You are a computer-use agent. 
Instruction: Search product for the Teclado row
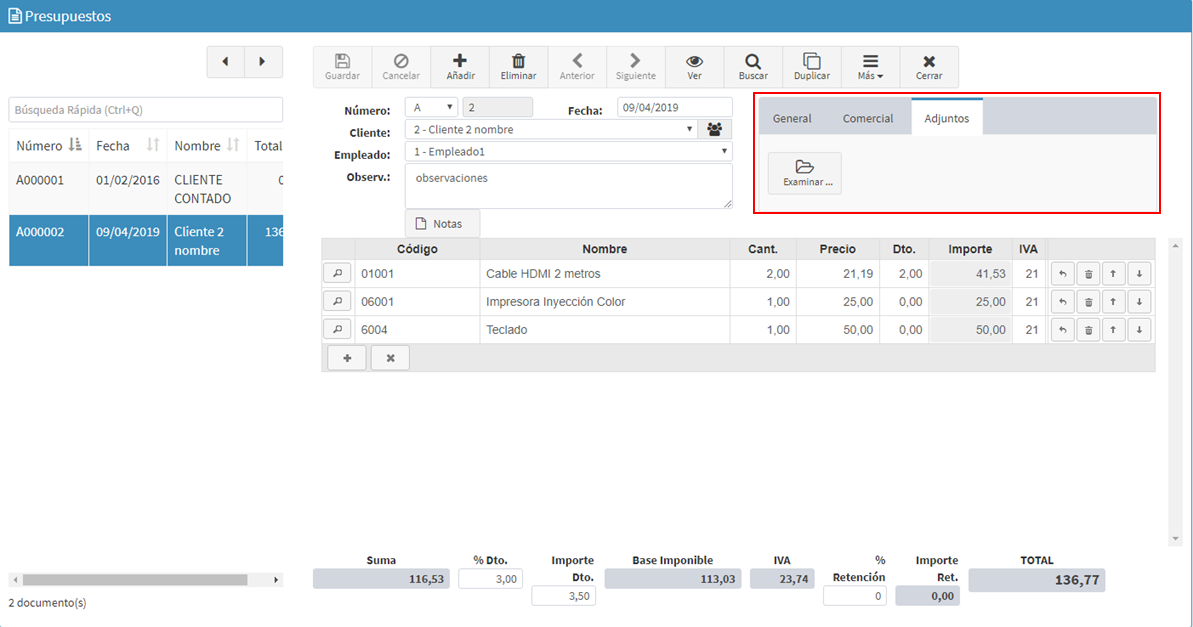pos(337,329)
